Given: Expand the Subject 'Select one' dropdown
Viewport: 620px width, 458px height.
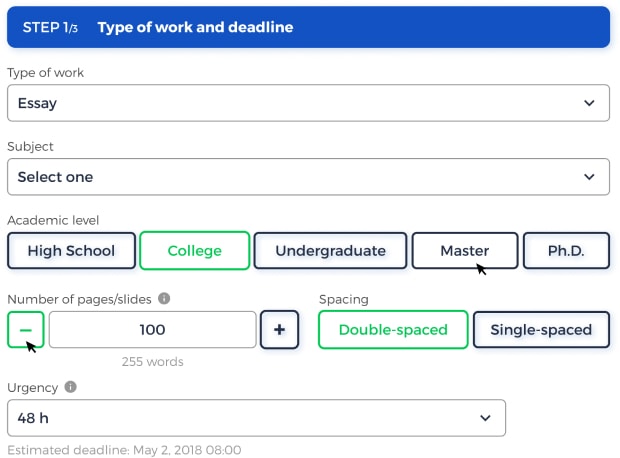Looking at the screenshot, I should [300, 177].
